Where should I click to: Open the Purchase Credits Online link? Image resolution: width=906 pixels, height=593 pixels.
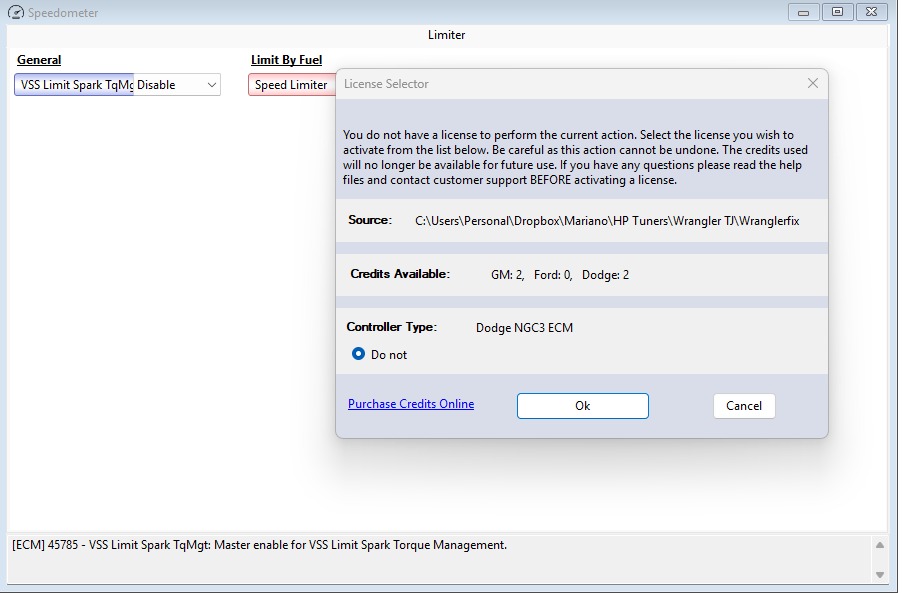click(x=411, y=404)
